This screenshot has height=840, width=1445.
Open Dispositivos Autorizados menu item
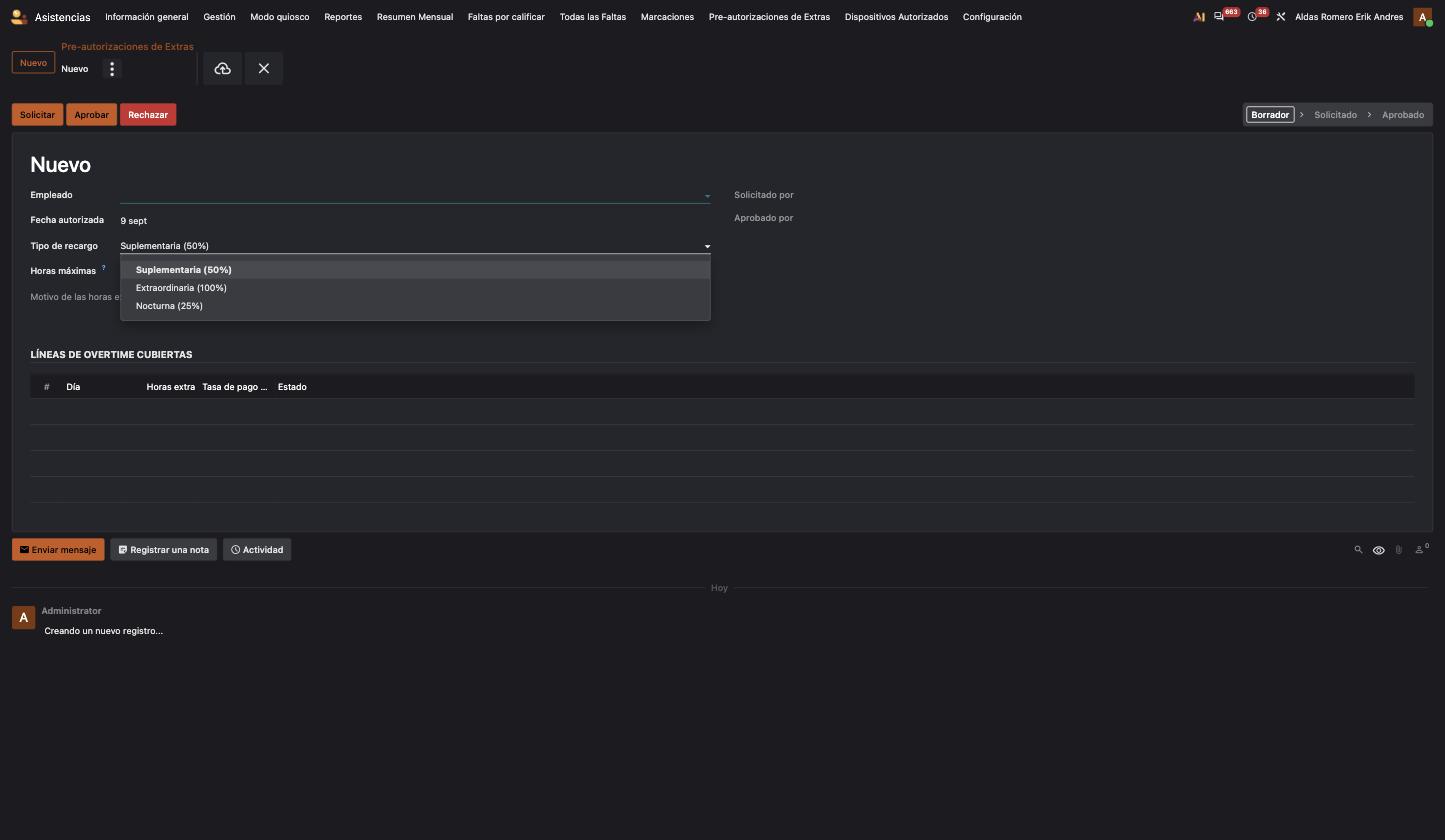click(x=896, y=17)
